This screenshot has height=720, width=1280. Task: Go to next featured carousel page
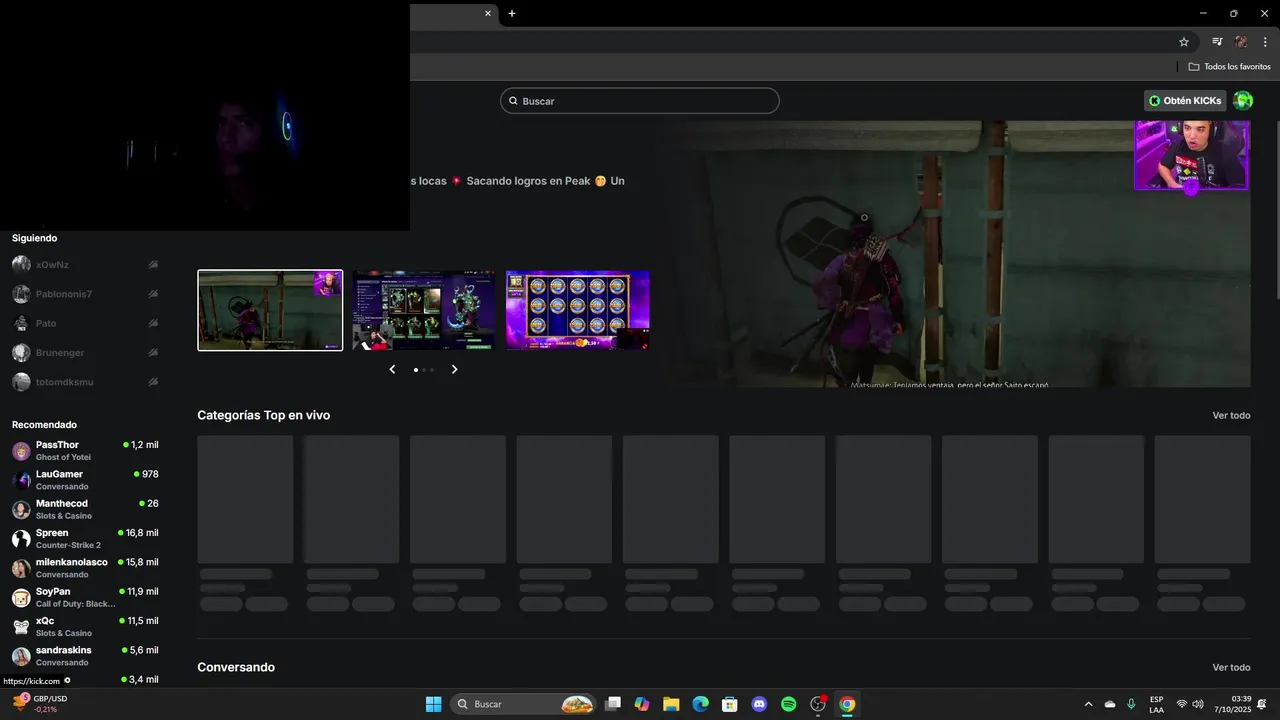[x=454, y=369]
